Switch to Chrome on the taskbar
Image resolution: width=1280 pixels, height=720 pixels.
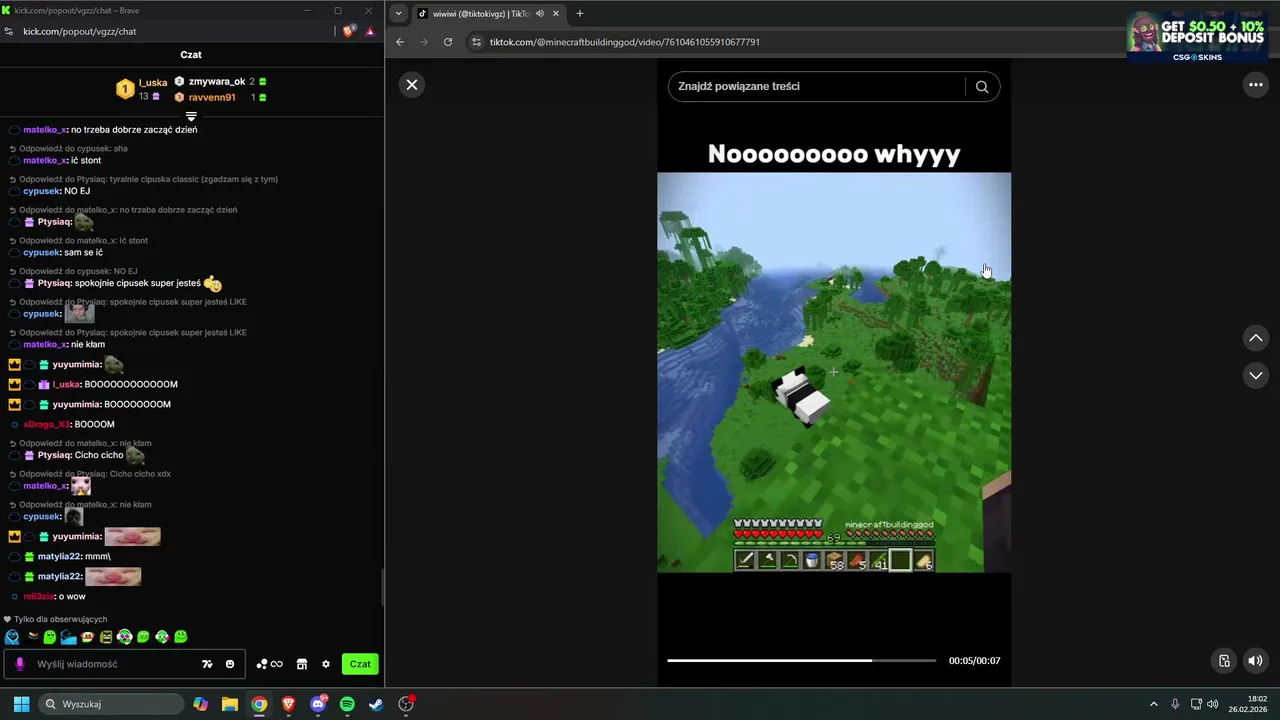pos(259,704)
